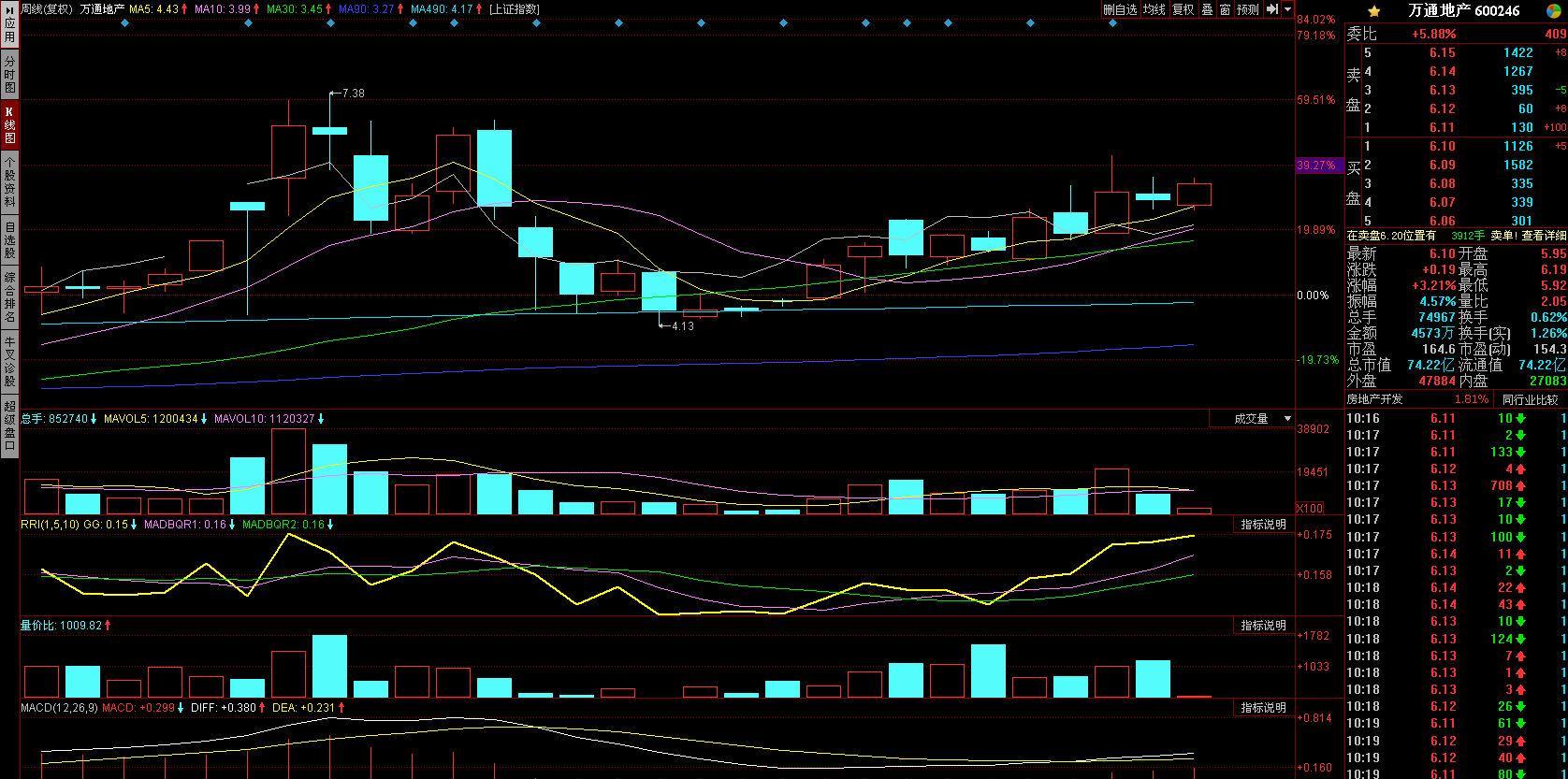Click the MA490: 4.17 indicator value

tap(441, 9)
